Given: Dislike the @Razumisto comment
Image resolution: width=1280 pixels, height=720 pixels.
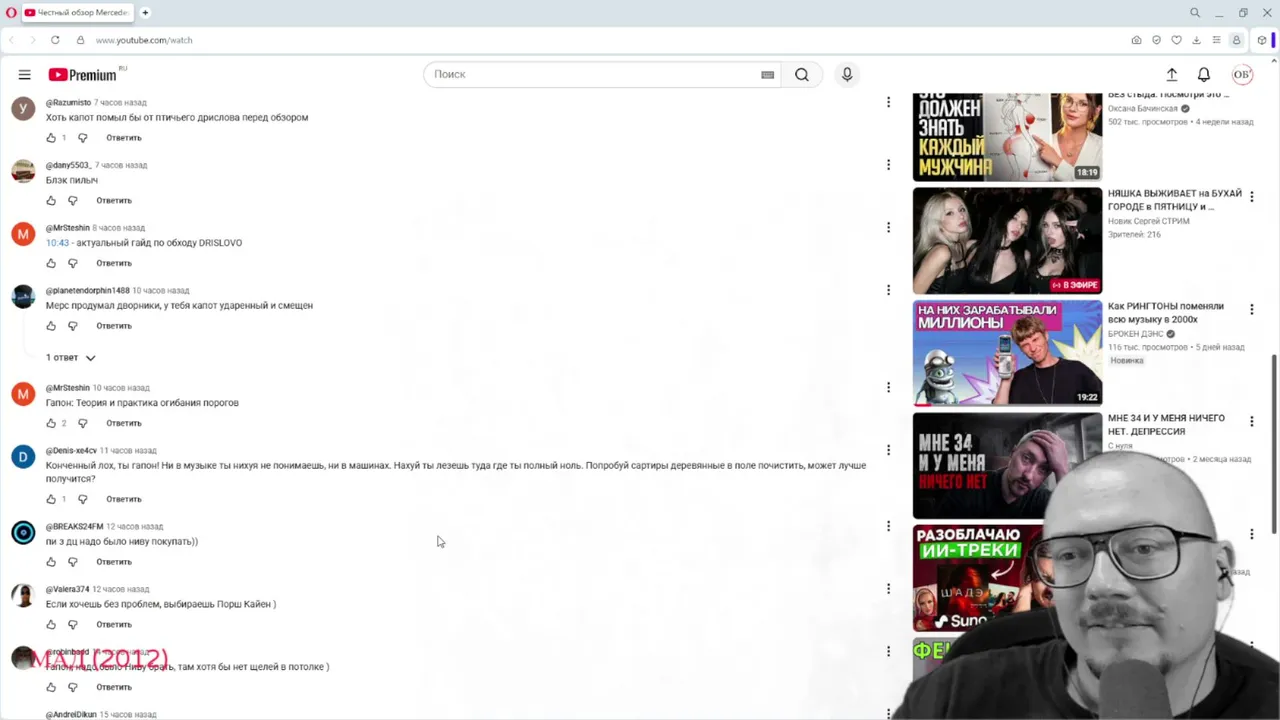Looking at the screenshot, I should pyautogui.click(x=82, y=138).
